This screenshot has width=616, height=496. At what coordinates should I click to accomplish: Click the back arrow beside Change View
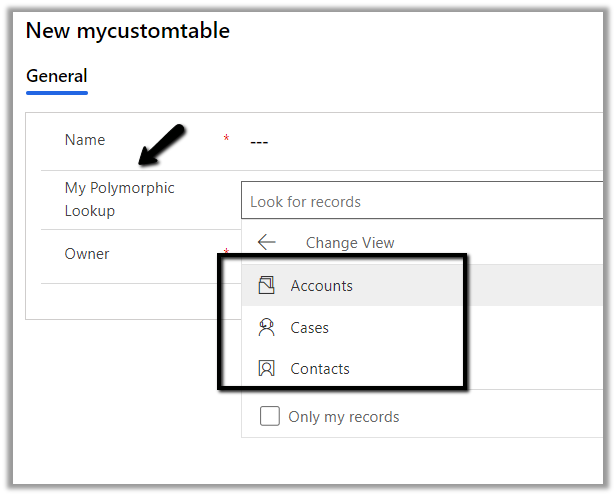tap(266, 242)
